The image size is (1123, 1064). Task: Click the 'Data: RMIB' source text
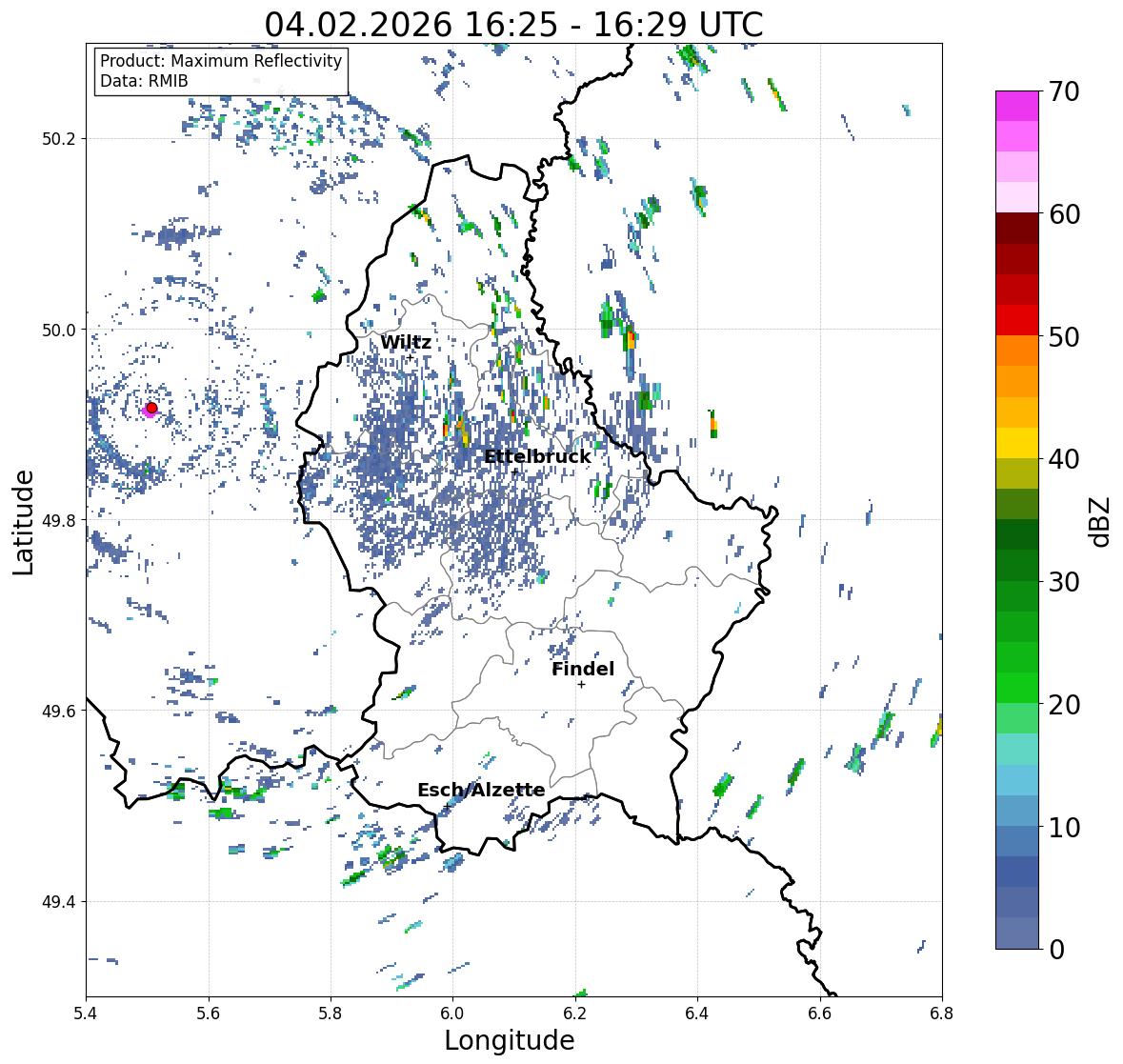coord(144,81)
